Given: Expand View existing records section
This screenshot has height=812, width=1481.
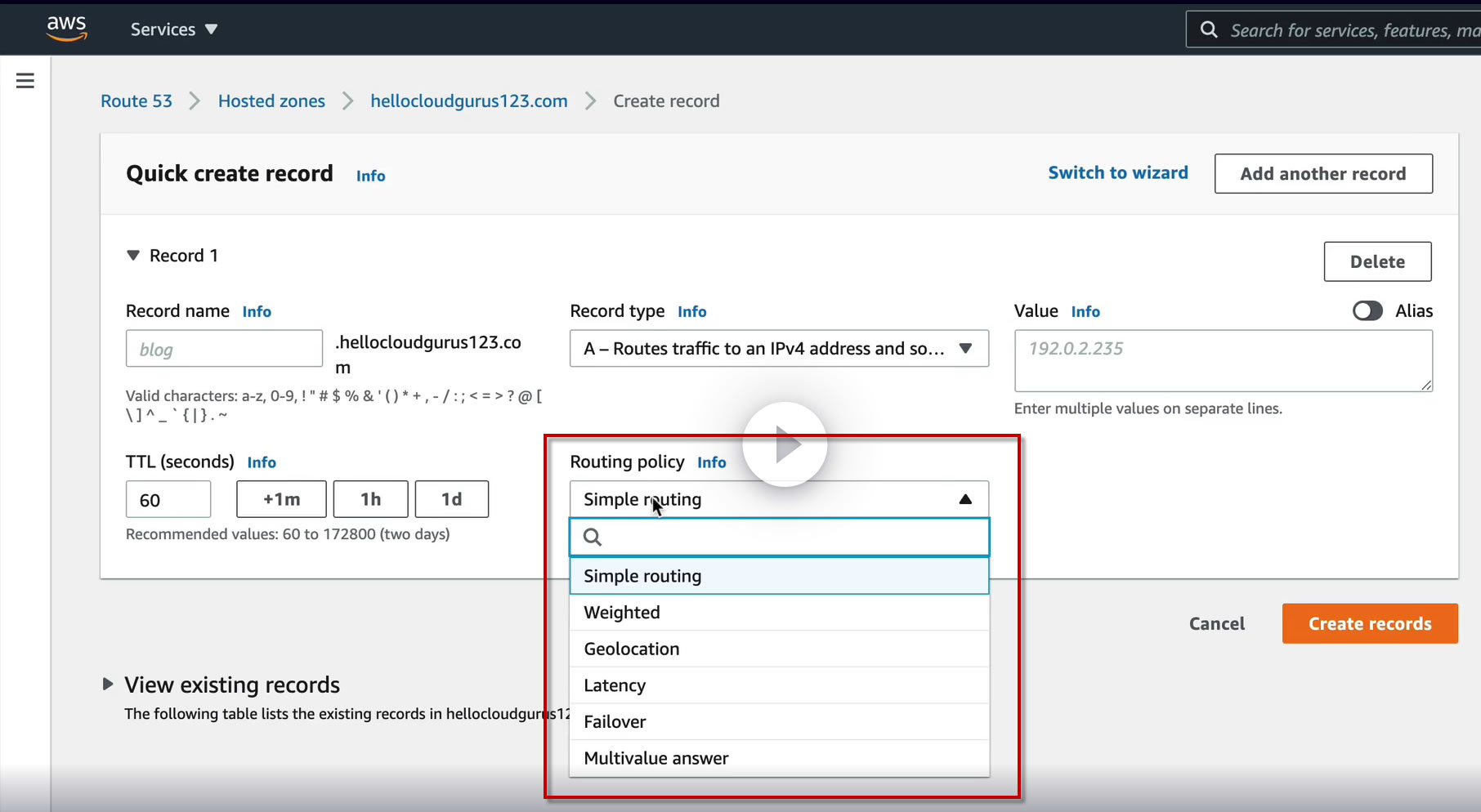Looking at the screenshot, I should point(108,684).
